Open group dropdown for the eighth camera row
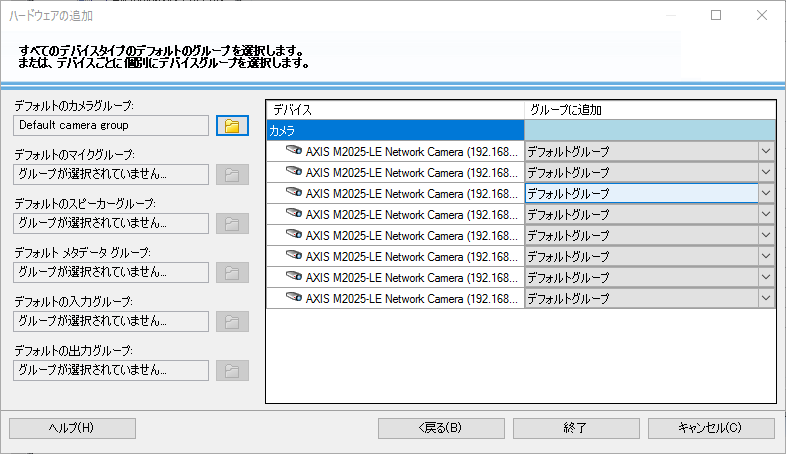Screen dimensions: 786x454 pyautogui.click(x=766, y=298)
